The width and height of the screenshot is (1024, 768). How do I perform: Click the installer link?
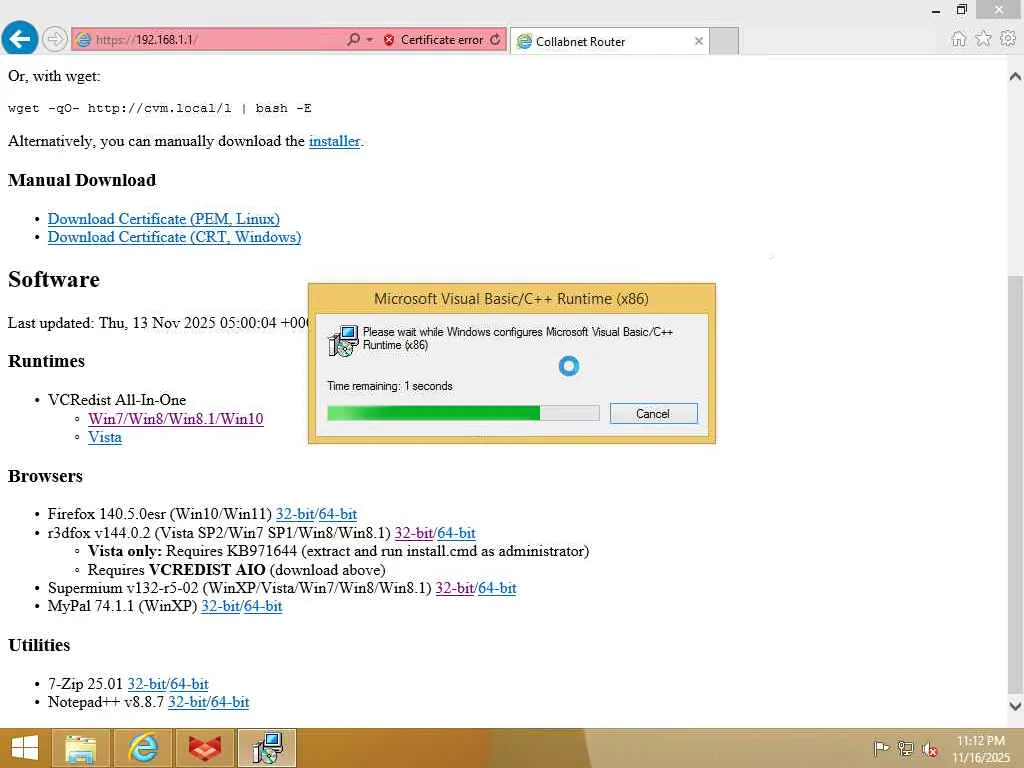point(334,141)
